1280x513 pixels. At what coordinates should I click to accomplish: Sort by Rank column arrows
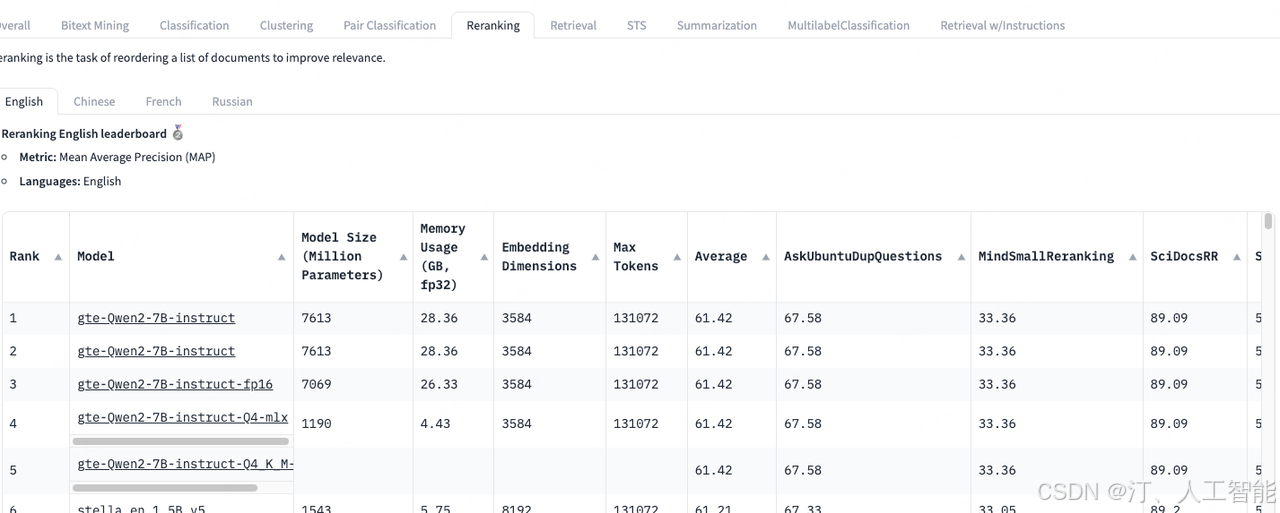click(x=58, y=257)
